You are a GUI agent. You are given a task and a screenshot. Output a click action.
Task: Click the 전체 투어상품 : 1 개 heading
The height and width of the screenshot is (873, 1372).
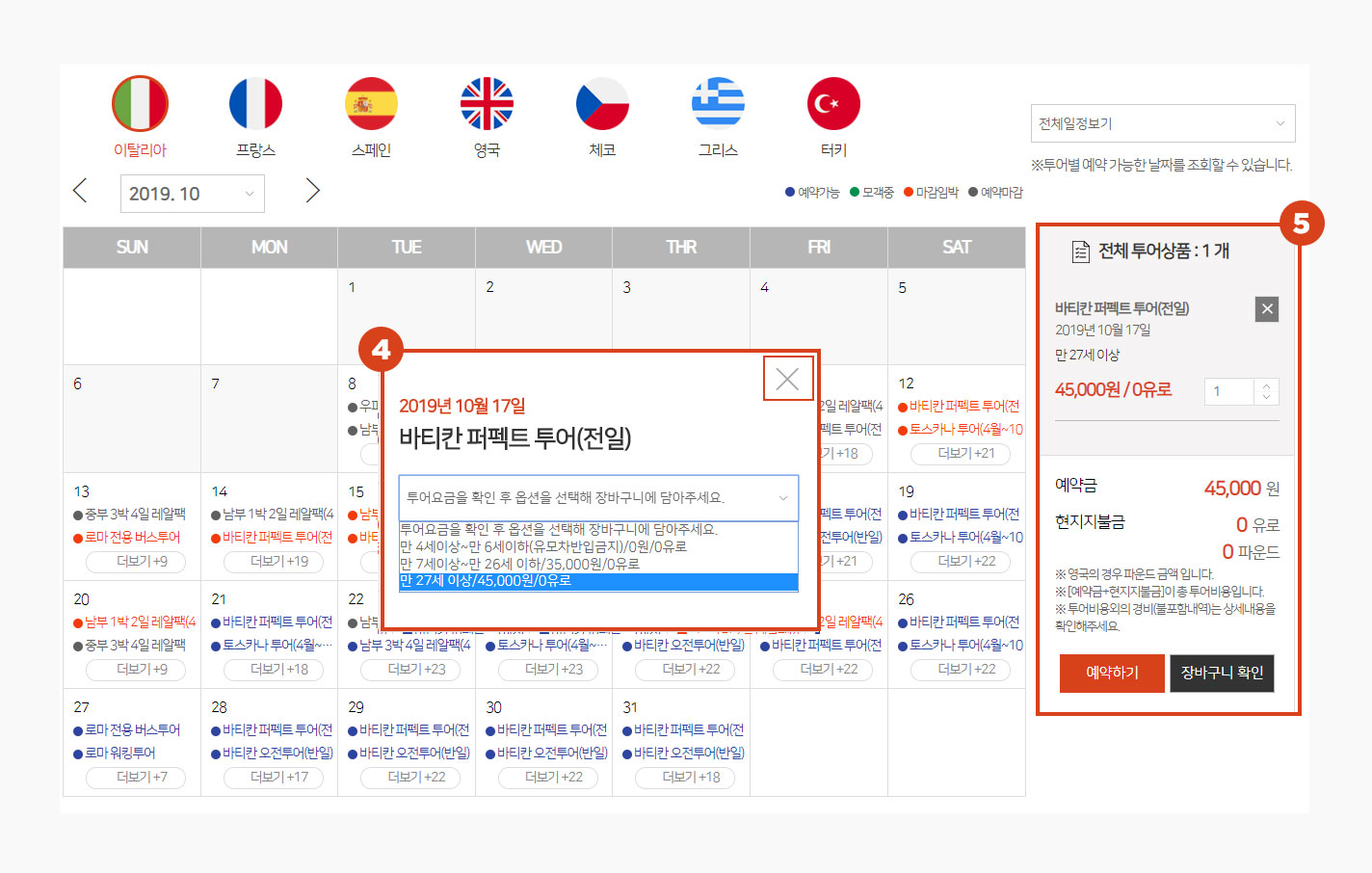[x=1164, y=251]
